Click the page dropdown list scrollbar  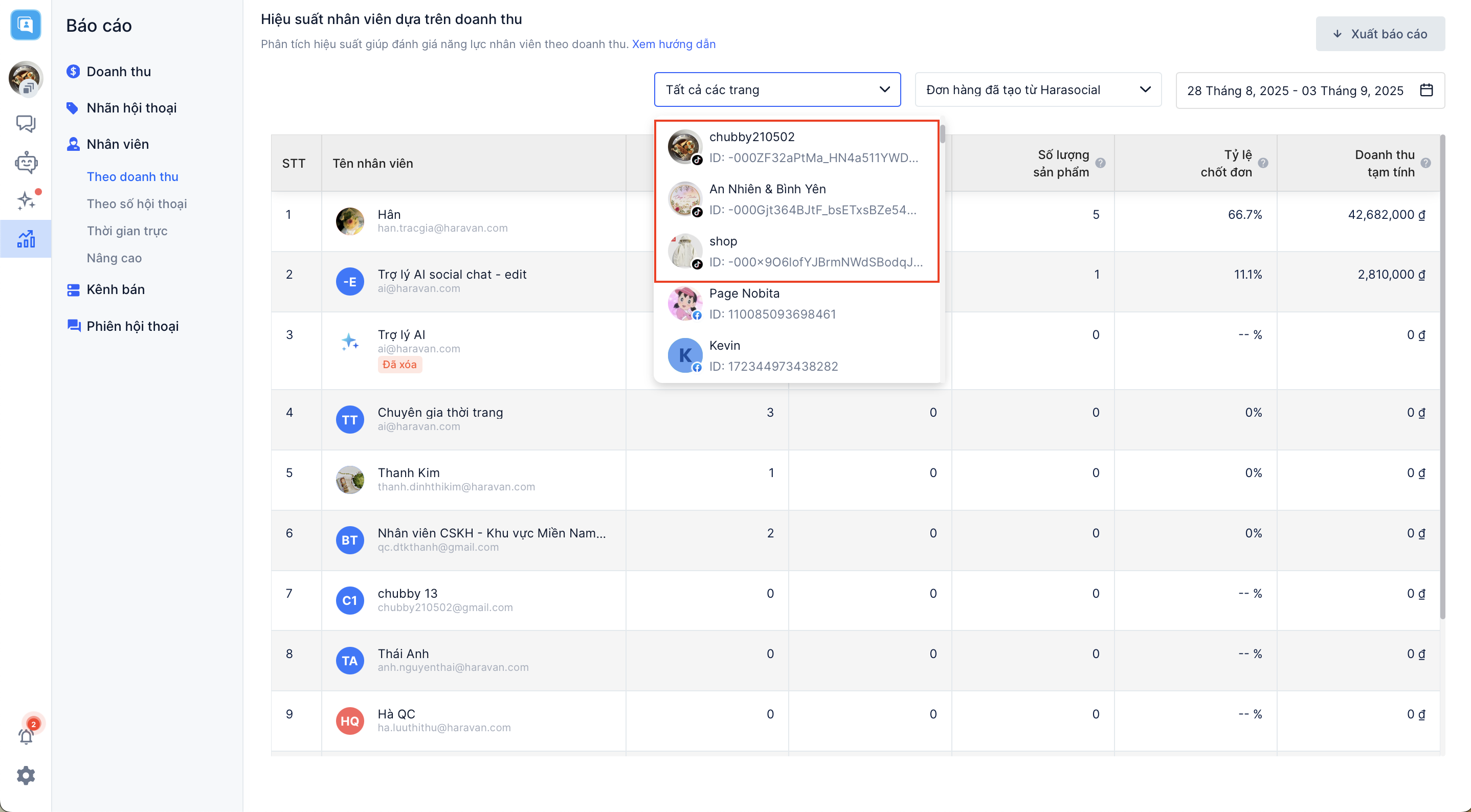(x=942, y=134)
